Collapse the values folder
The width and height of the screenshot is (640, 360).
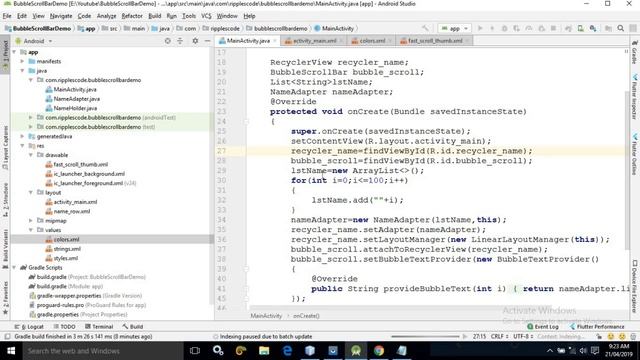pyautogui.click(x=31, y=230)
